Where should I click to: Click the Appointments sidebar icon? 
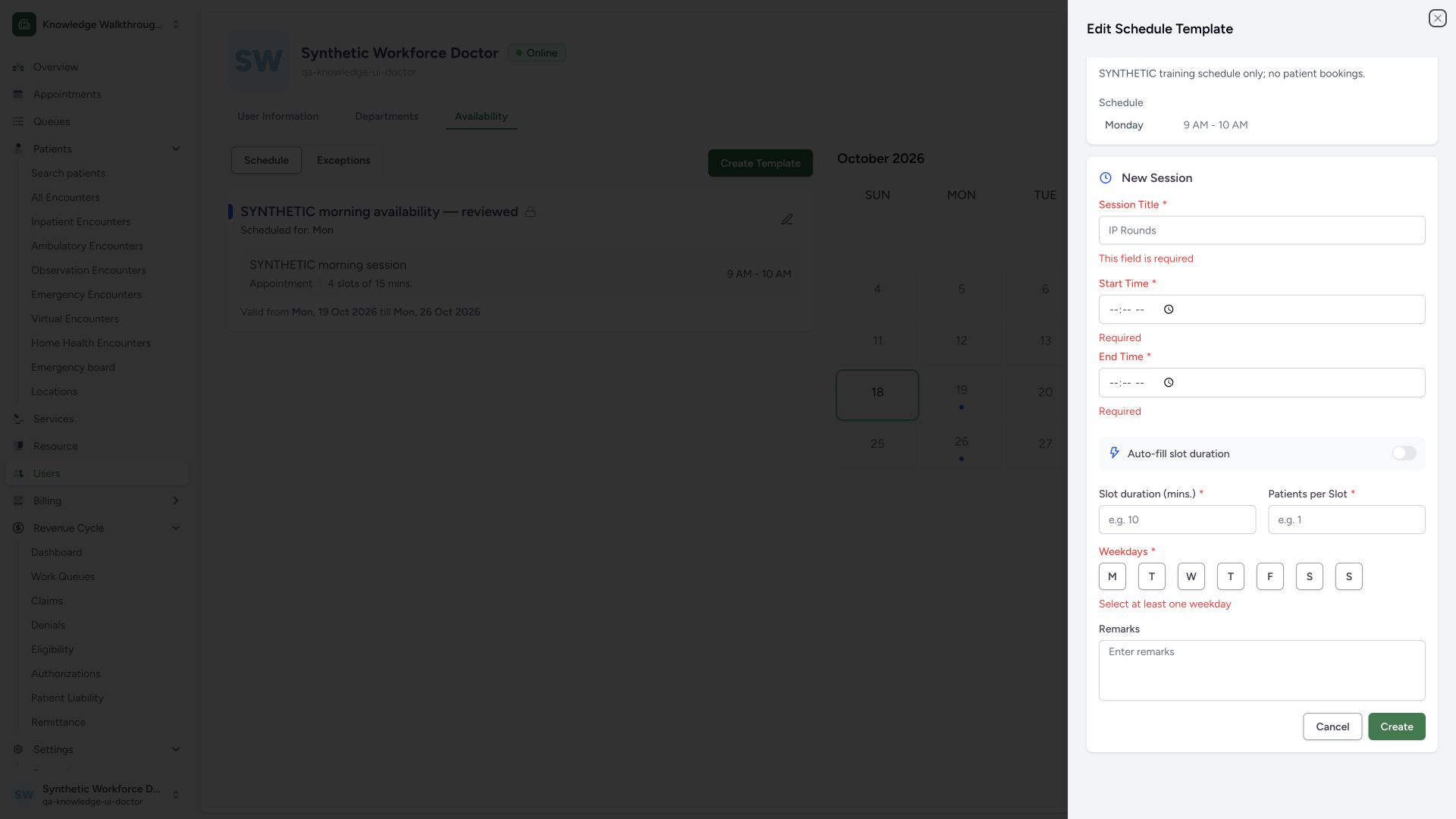[x=18, y=94]
